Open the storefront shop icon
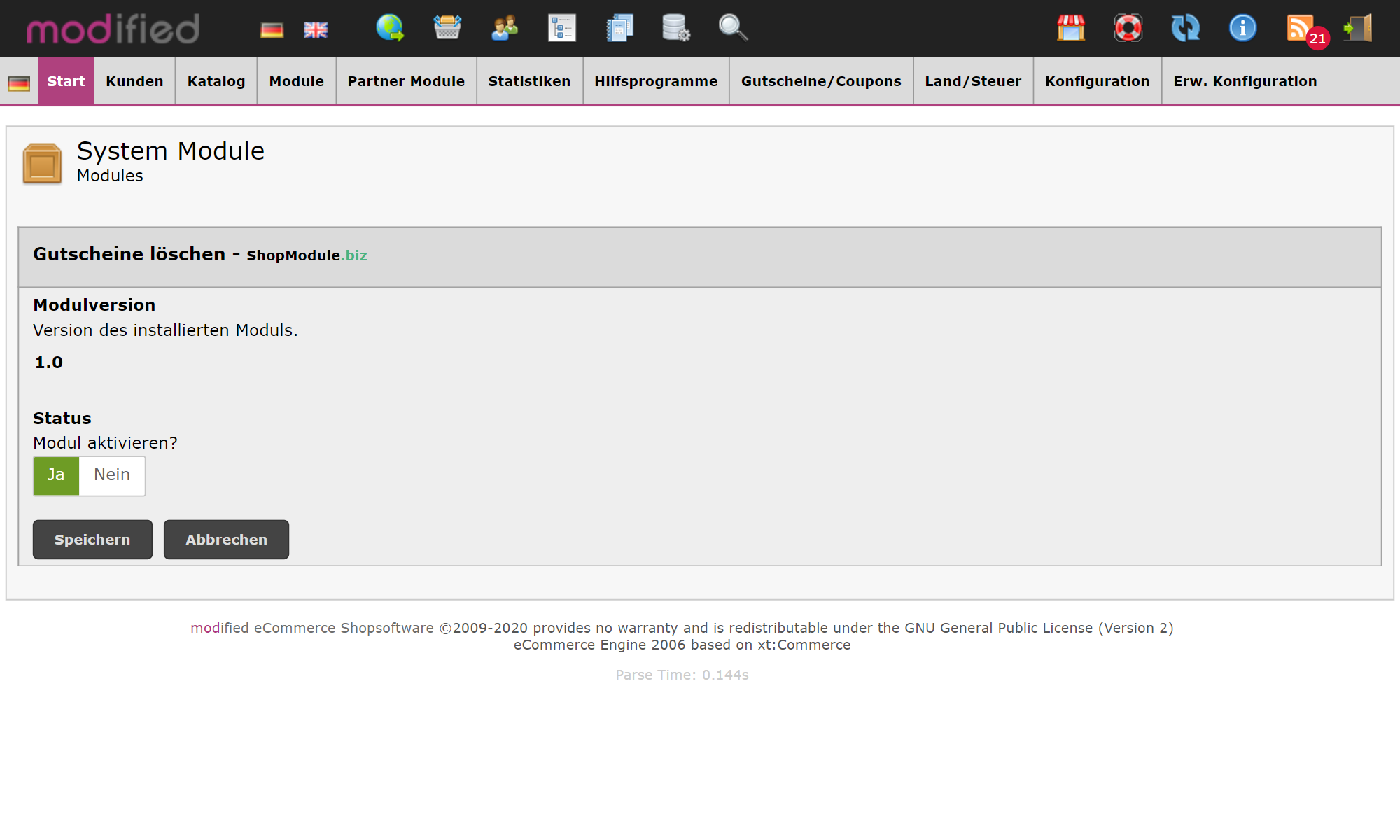The image size is (1400, 840). point(1070,28)
